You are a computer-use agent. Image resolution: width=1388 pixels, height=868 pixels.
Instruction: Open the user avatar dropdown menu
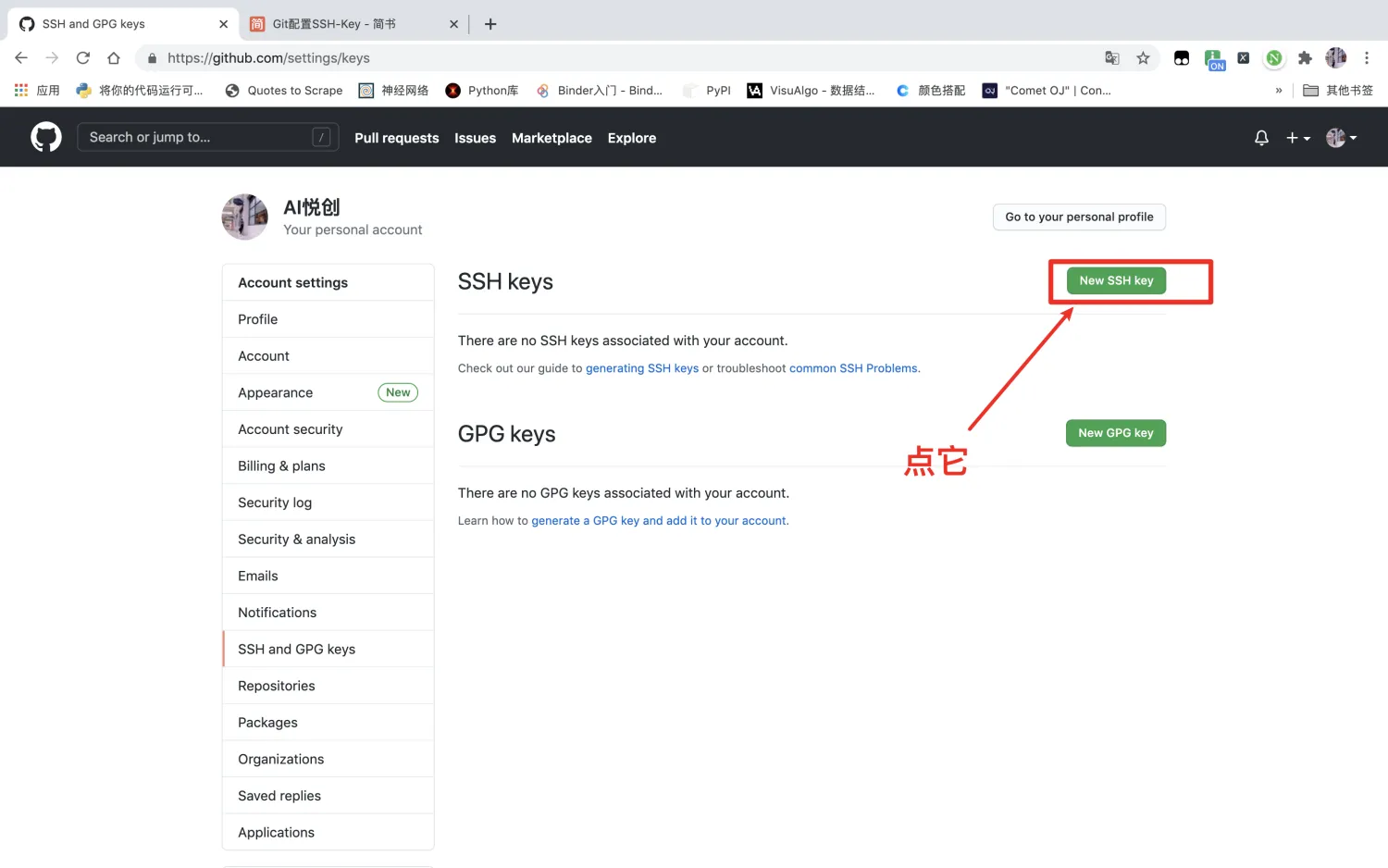1342,138
